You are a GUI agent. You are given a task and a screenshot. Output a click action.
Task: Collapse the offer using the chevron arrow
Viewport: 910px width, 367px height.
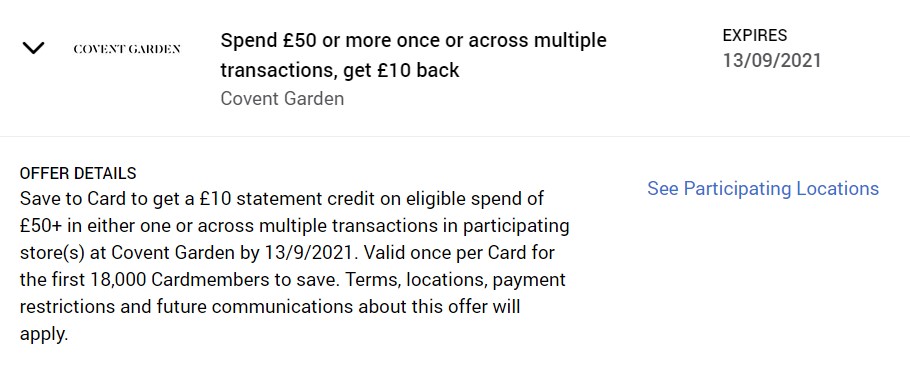coord(33,48)
